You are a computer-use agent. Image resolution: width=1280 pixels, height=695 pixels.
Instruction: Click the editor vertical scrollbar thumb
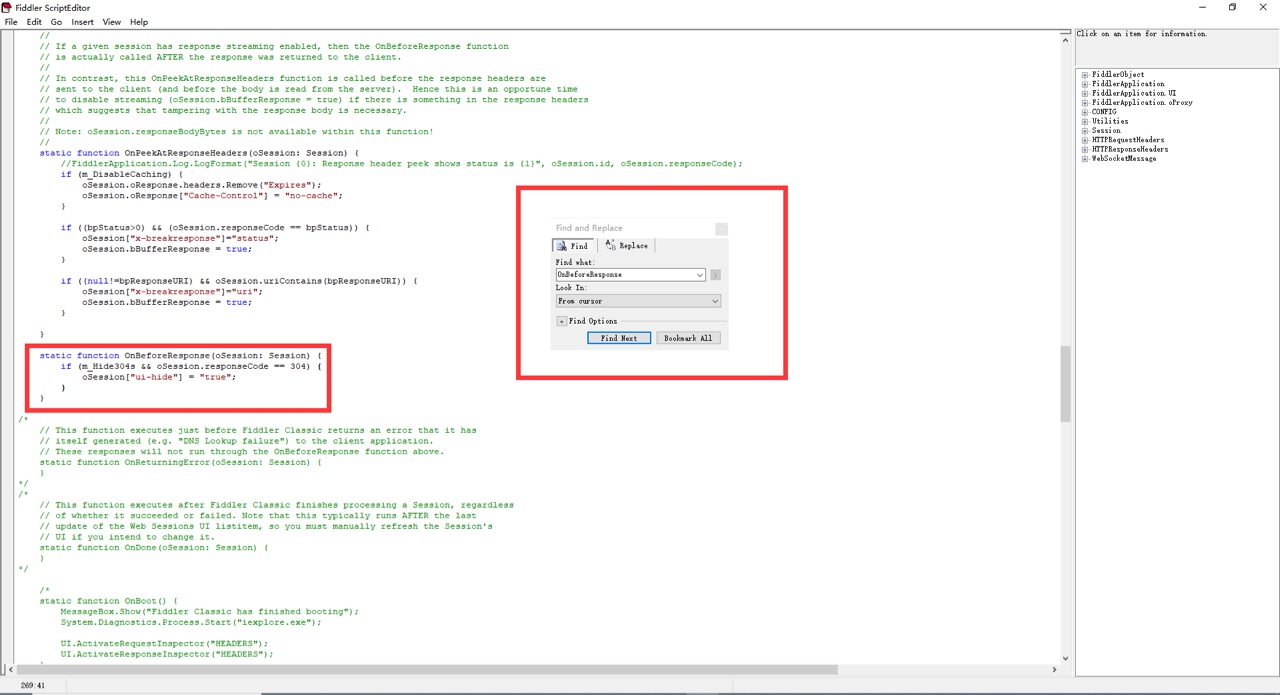[1065, 384]
